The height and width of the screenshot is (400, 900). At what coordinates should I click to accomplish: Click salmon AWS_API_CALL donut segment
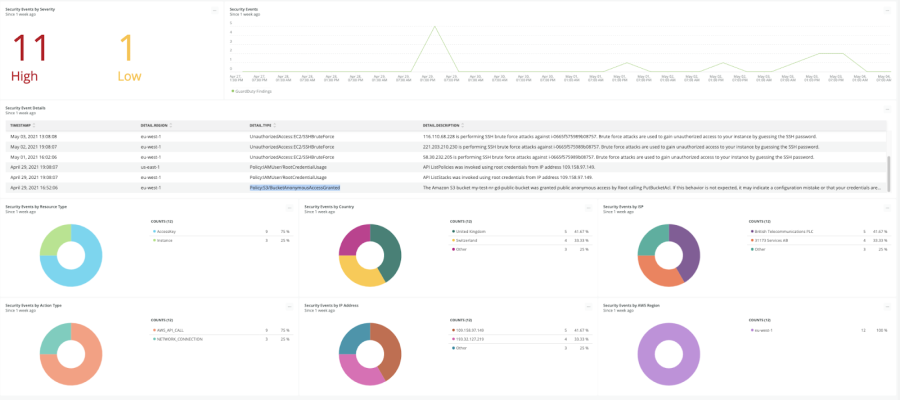[x=86, y=368]
